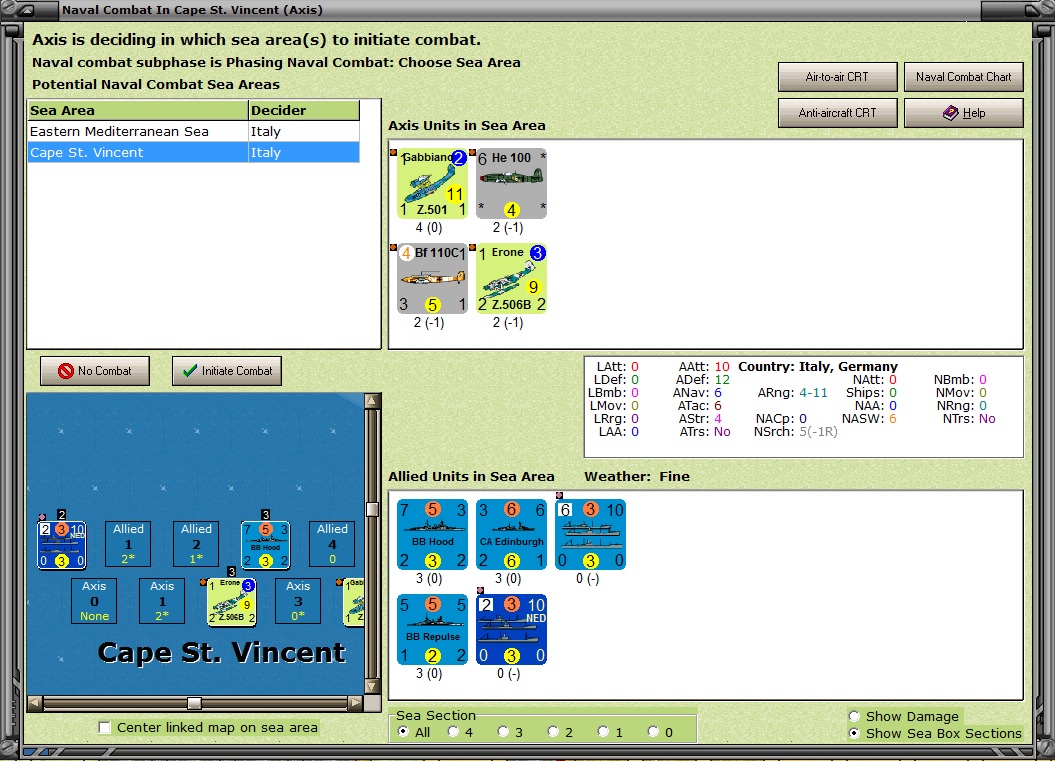This screenshot has height=761, width=1055.
Task: Select the CA Edinburgh cruiser unit
Action: 511,534
